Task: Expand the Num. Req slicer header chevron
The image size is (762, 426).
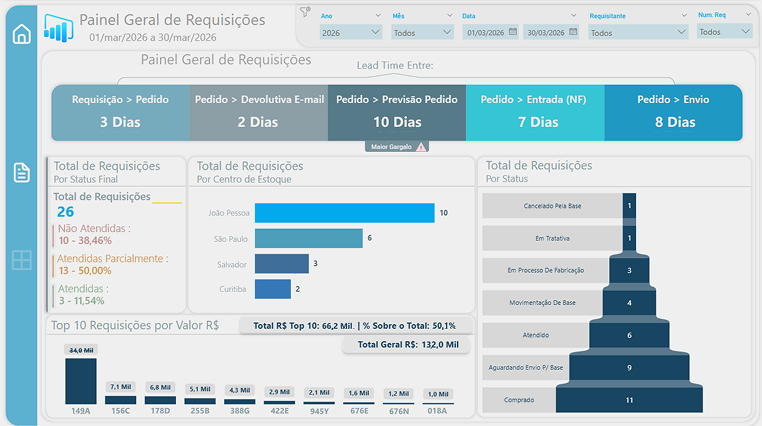Action: pos(748,15)
